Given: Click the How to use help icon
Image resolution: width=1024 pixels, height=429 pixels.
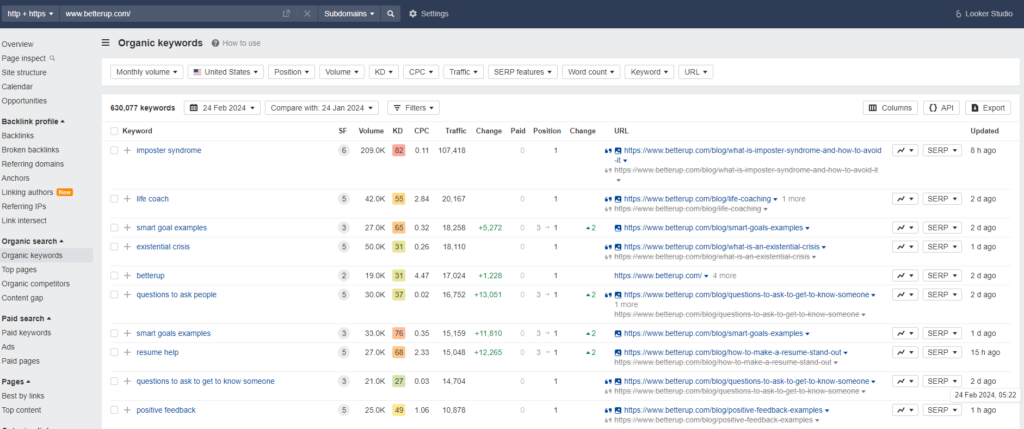Looking at the screenshot, I should 215,43.
